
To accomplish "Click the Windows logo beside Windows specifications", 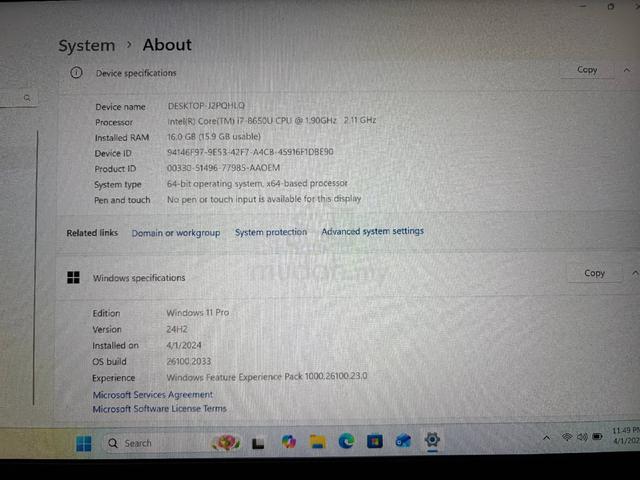I will (73, 278).
